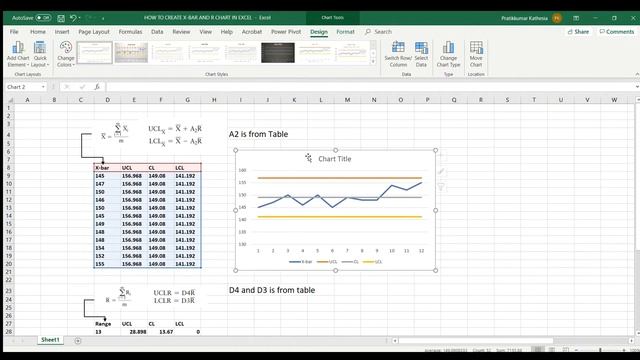Screen dimensions: 640x360
Task: Apply the dark black chart style
Action: click(278, 52)
